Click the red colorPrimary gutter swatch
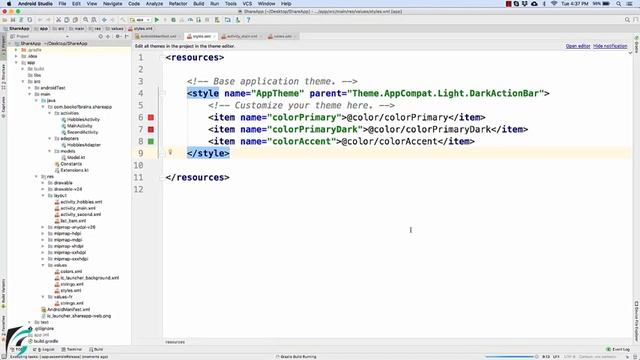Viewport: 640px width, 360px height. (x=151, y=117)
